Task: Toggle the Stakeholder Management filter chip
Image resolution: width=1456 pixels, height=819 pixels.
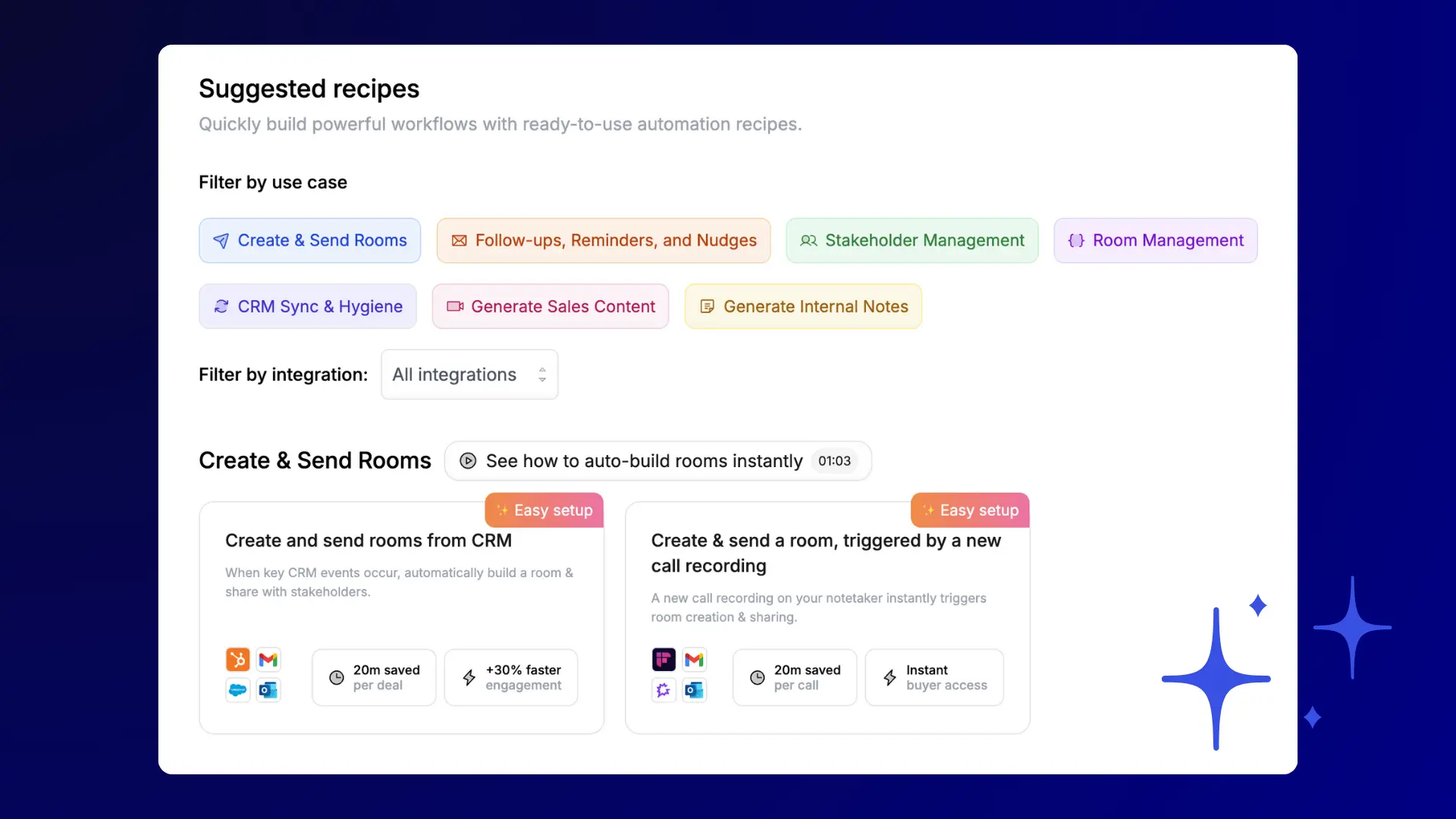Action: coord(912,240)
